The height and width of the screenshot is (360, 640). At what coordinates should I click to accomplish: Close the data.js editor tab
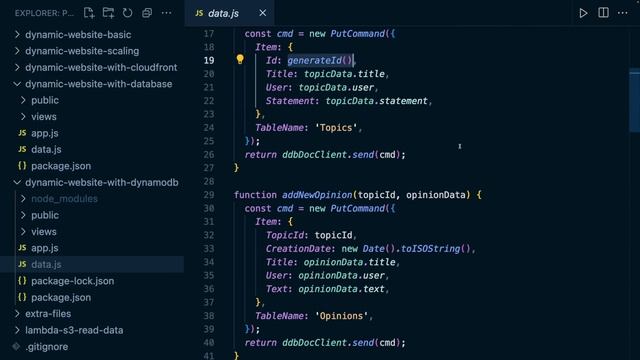click(262, 13)
